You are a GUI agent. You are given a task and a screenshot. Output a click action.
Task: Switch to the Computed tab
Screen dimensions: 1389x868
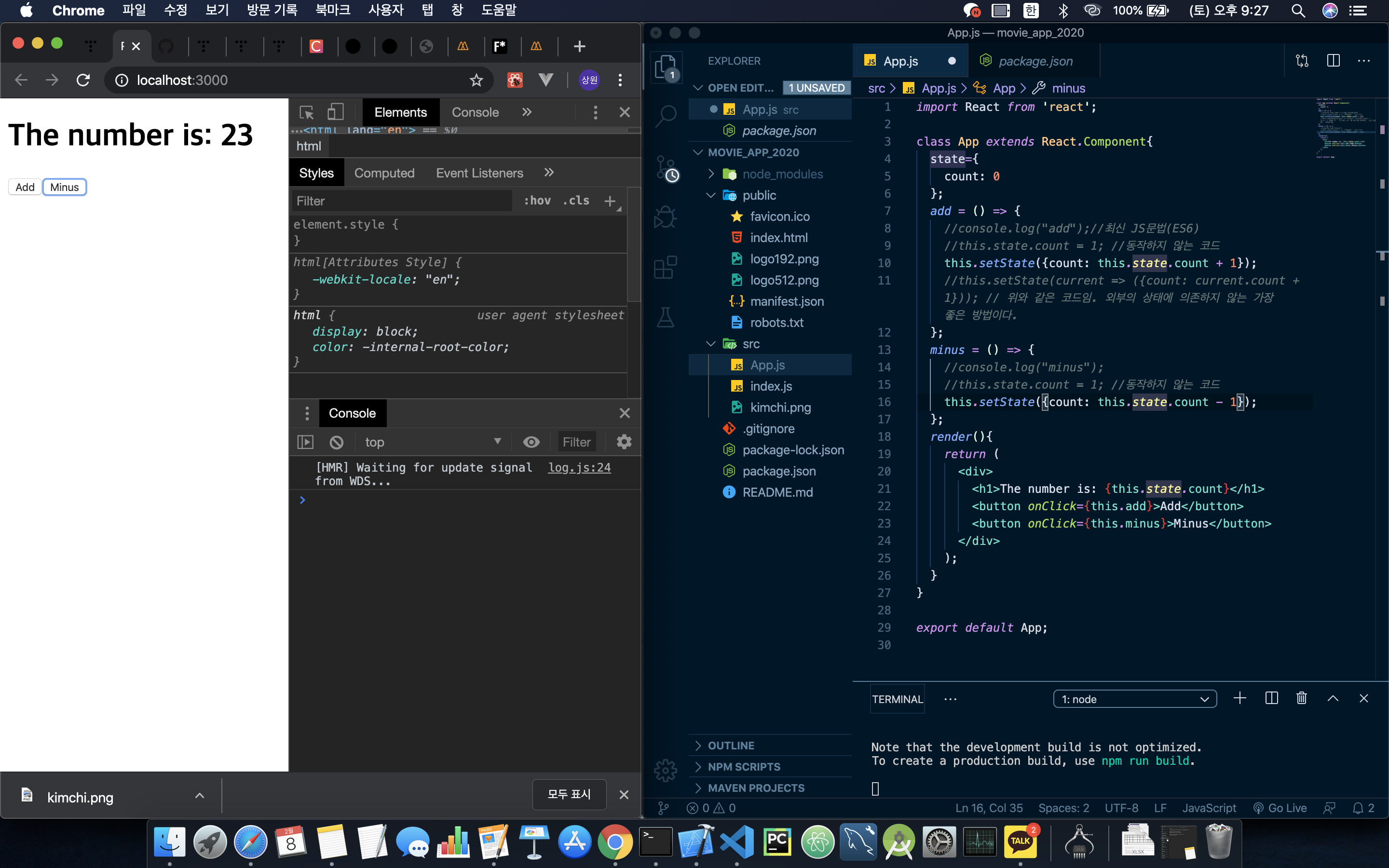[x=384, y=173]
